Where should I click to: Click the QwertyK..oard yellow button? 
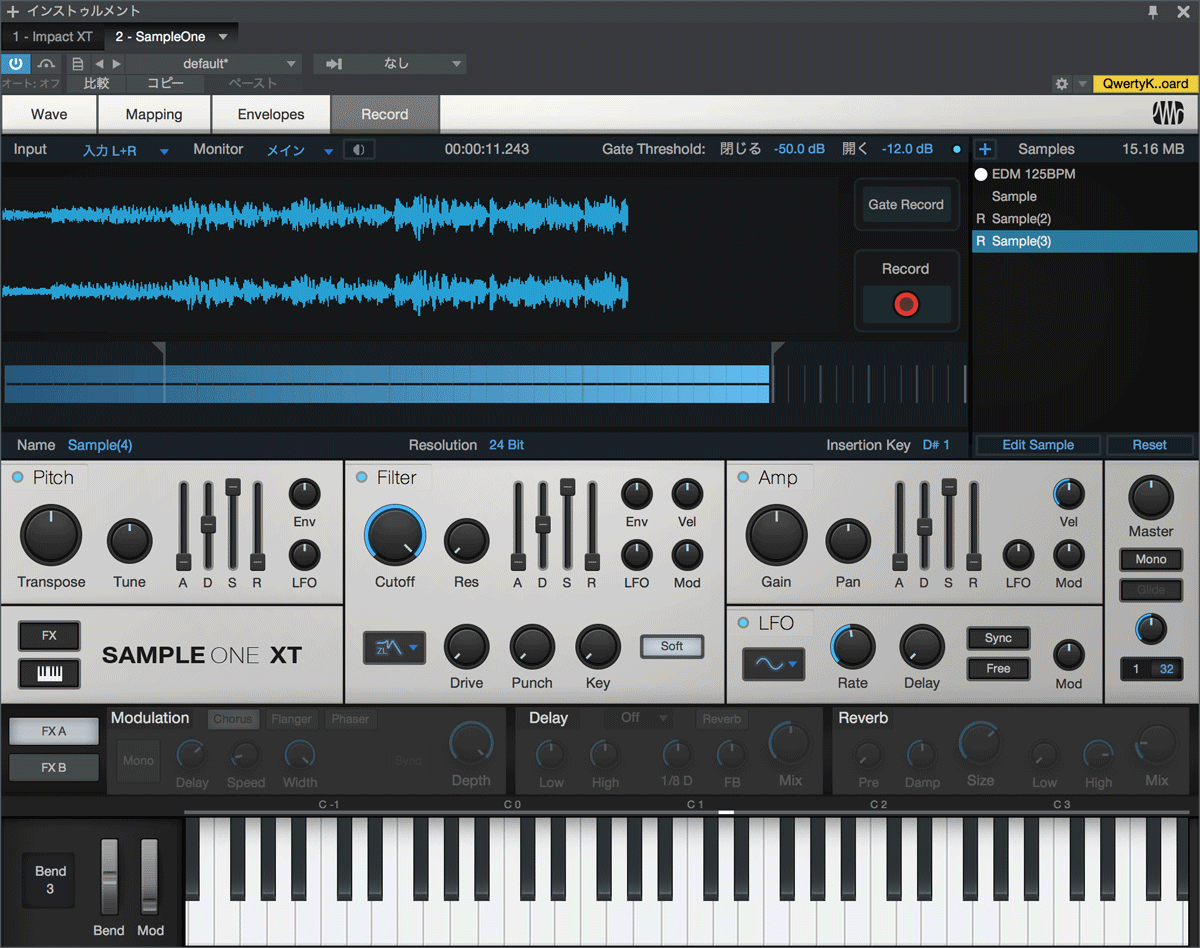1145,84
